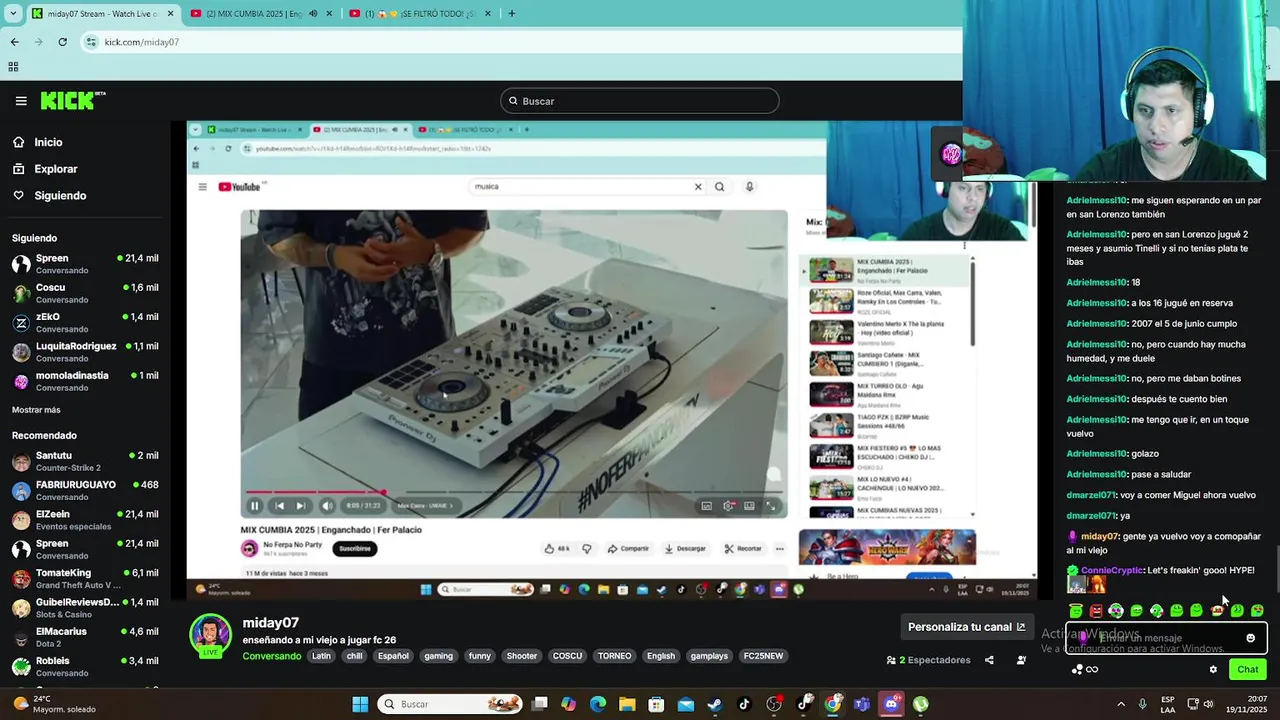Select the Shooter tag
The height and width of the screenshot is (720, 1280).
[x=521, y=656]
